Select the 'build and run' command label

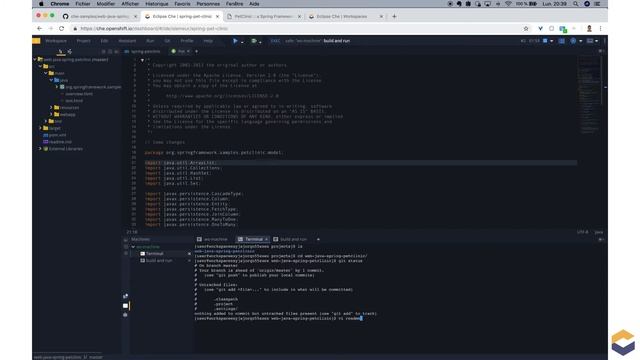337,41
